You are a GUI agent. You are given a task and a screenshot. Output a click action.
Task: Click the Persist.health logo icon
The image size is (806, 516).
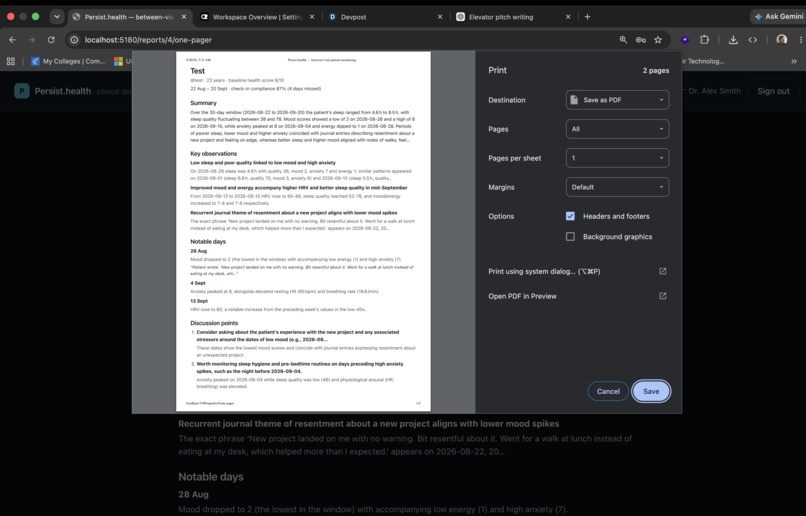22,91
